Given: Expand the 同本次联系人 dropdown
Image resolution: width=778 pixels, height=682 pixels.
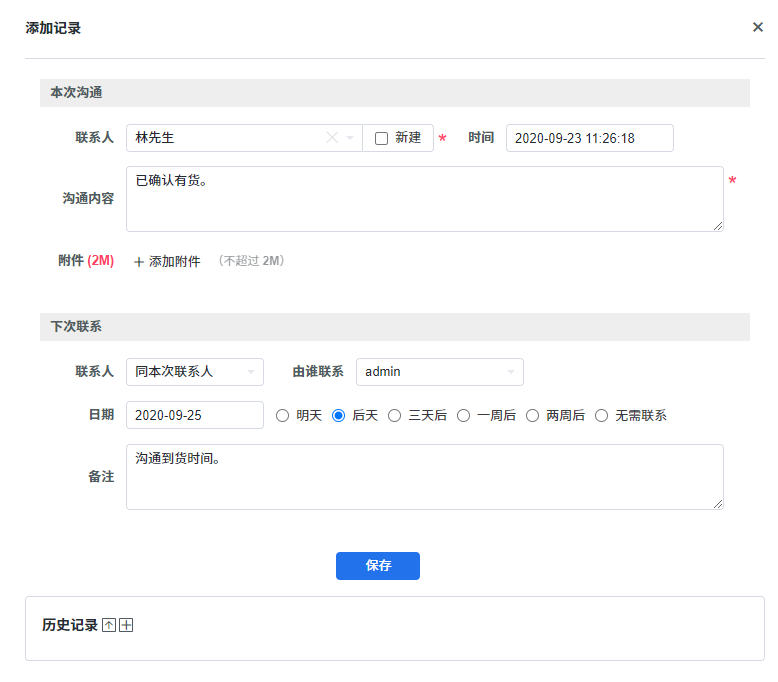Looking at the screenshot, I should tap(250, 372).
